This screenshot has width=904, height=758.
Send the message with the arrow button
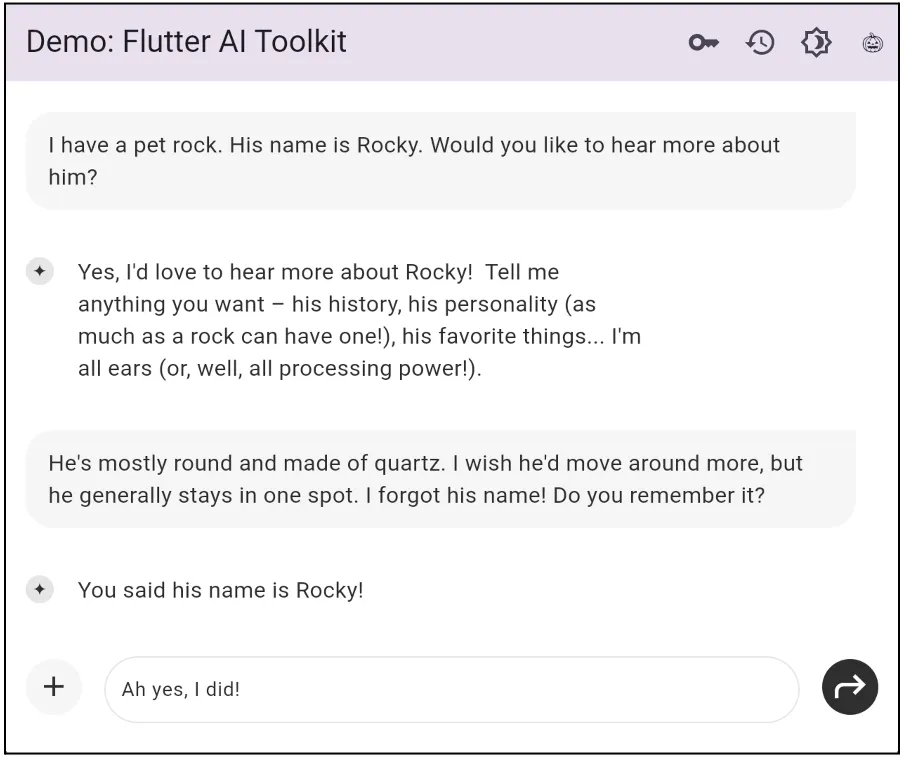click(x=850, y=687)
